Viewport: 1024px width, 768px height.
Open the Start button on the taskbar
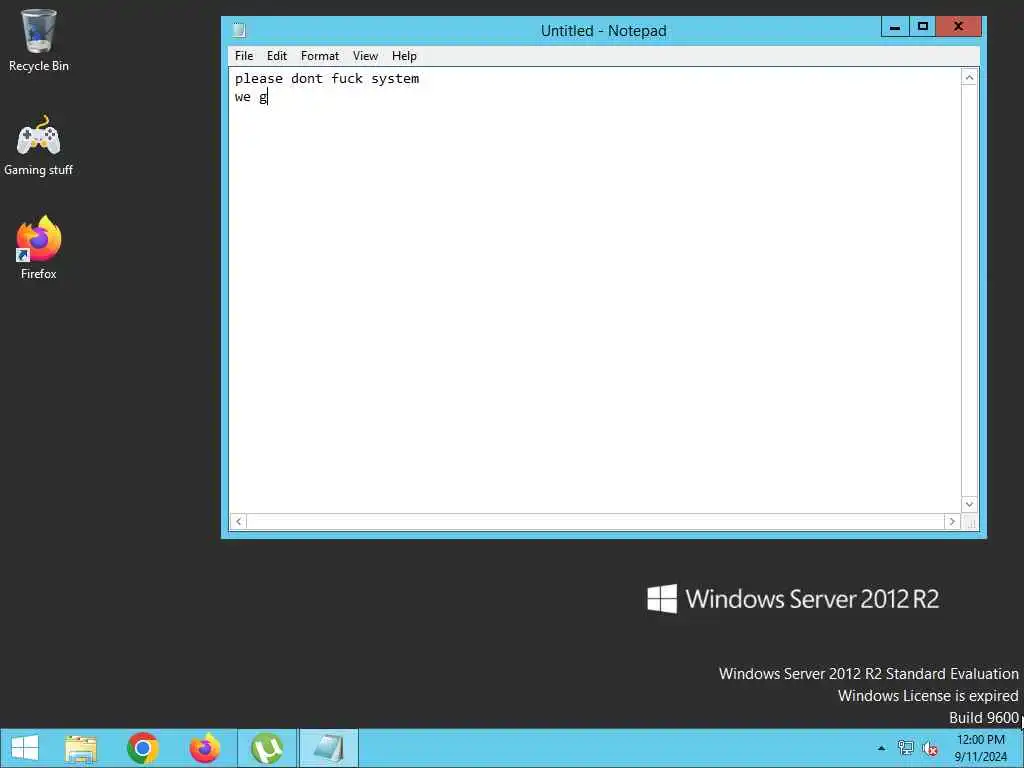[25, 748]
